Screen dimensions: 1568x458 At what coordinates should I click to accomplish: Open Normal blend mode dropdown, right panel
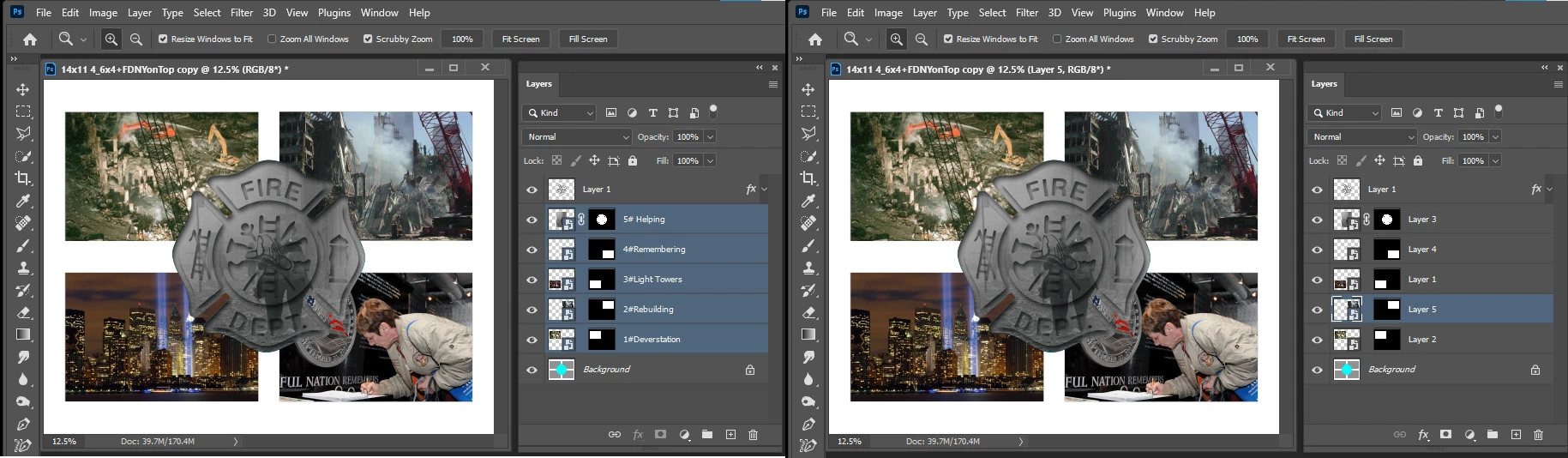point(1362,136)
